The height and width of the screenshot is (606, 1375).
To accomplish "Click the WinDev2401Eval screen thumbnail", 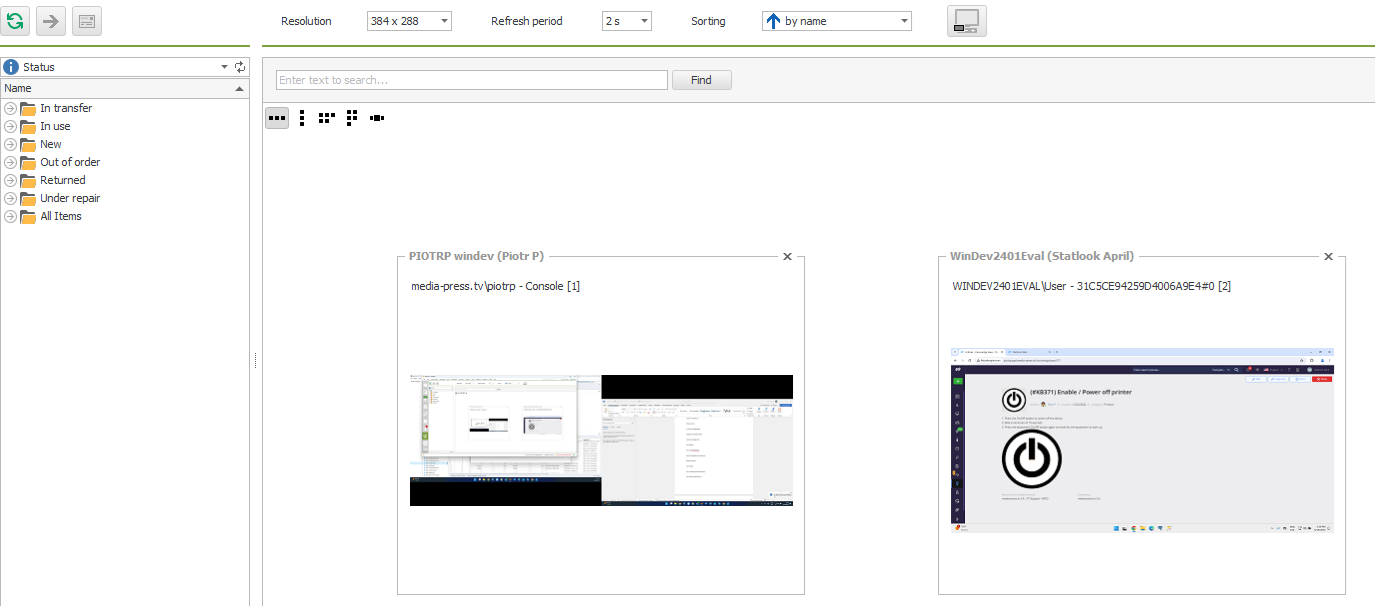I will tap(1141, 440).
